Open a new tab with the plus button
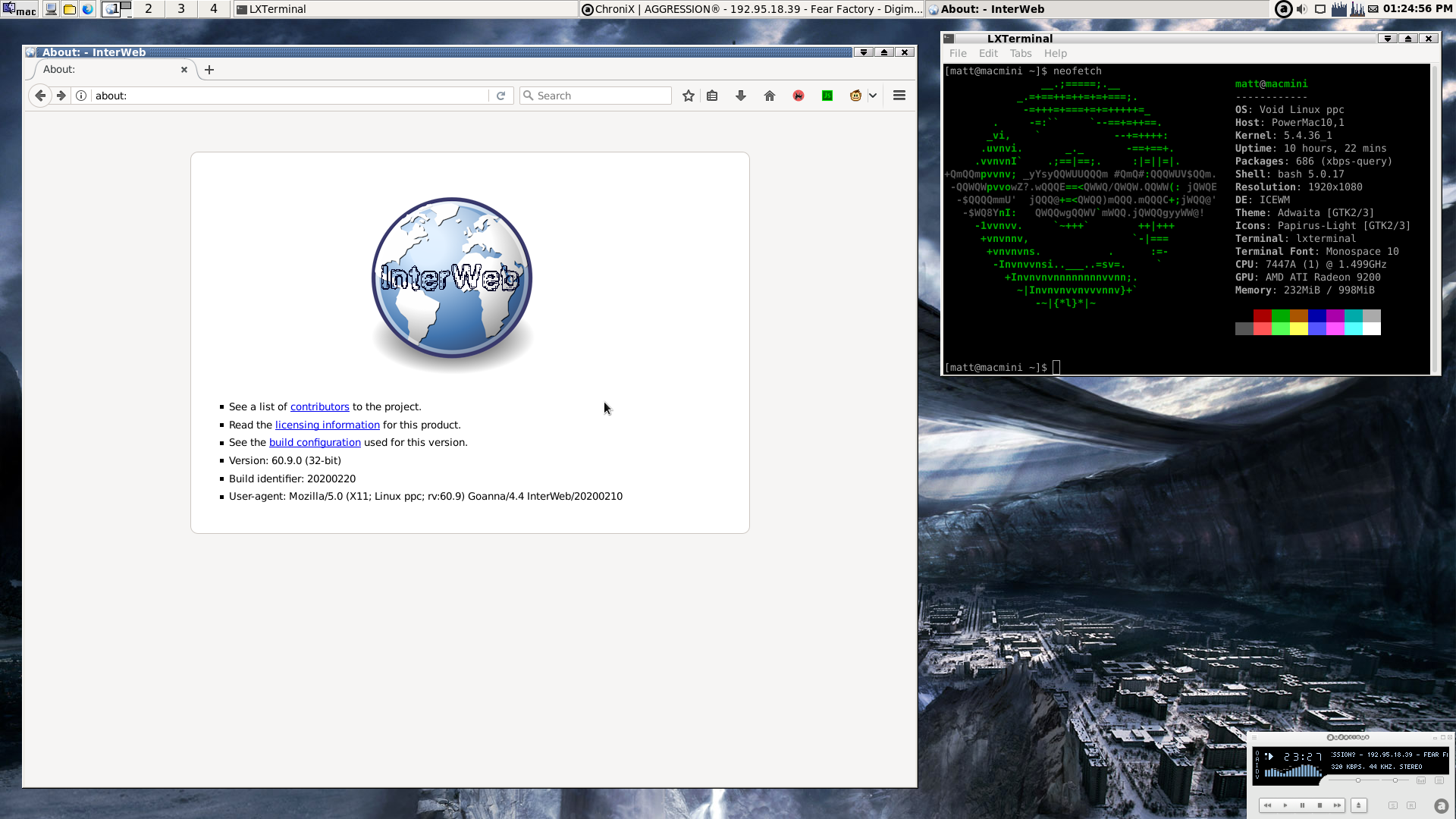Screen dimensions: 1456x819 click(209, 70)
